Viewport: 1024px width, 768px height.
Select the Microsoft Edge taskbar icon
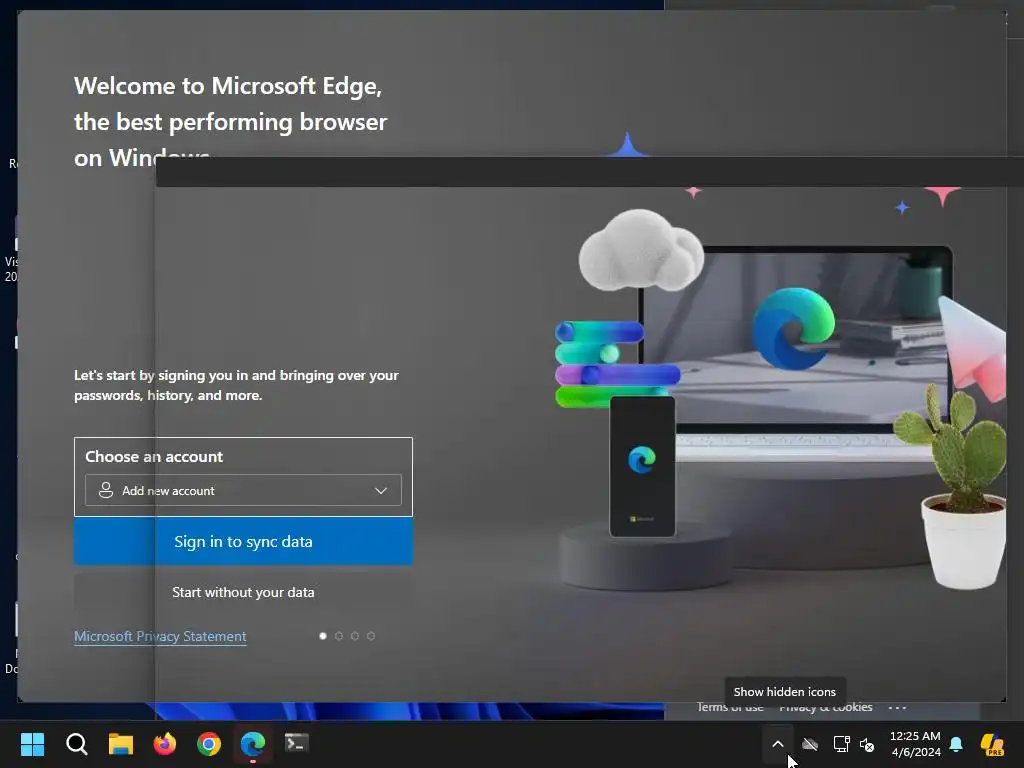click(x=253, y=744)
